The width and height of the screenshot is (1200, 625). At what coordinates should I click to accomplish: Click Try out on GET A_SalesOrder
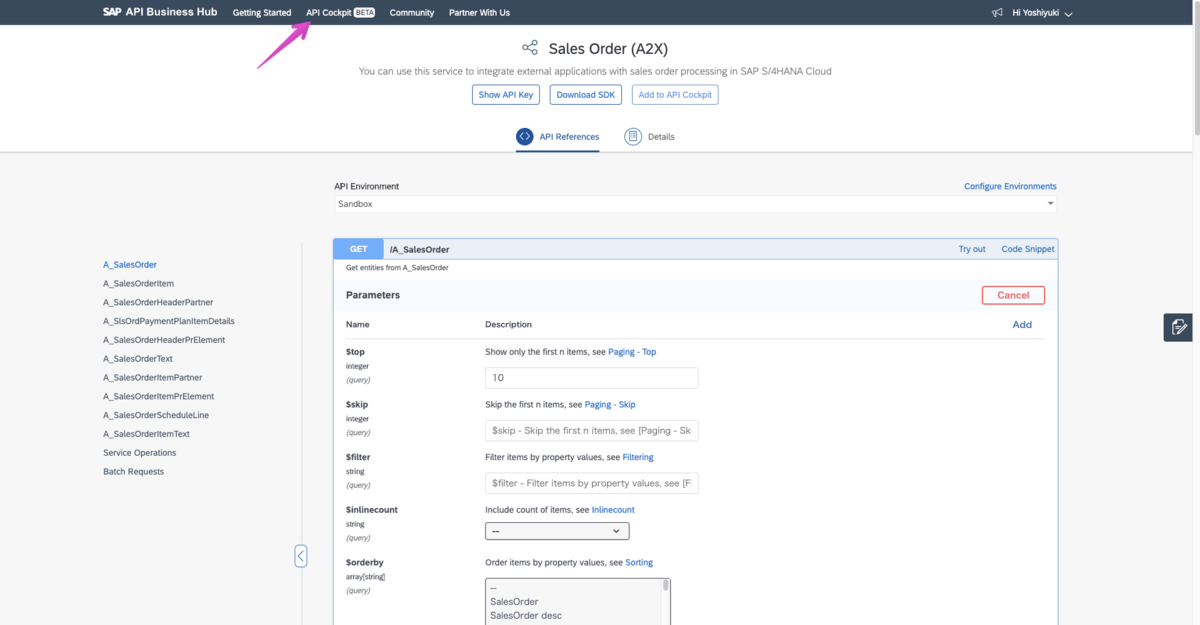pyautogui.click(x=972, y=249)
